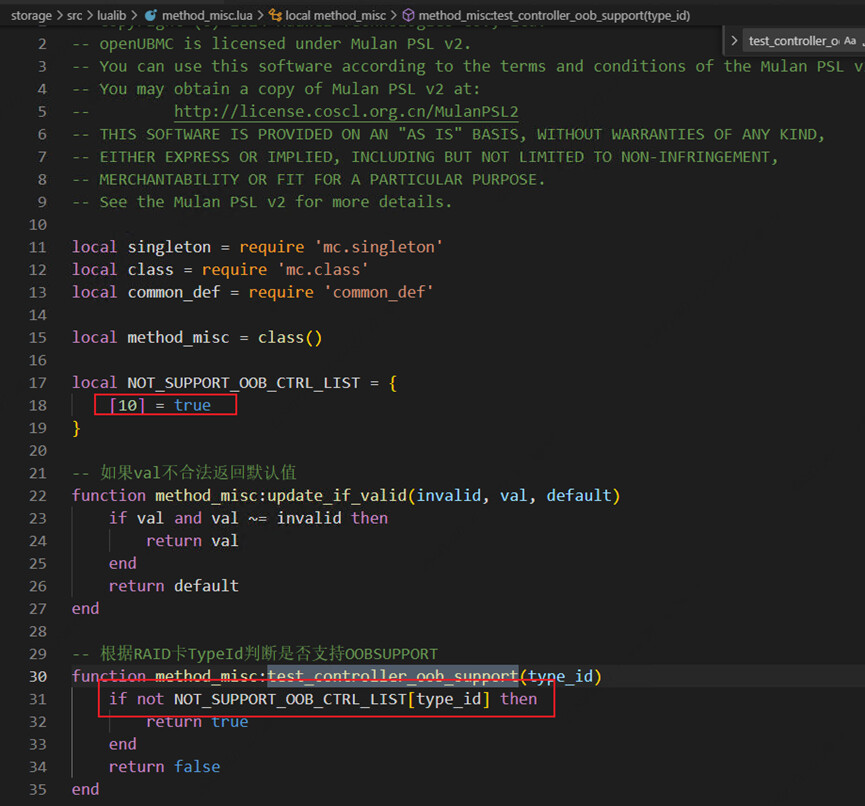Click the return false statement on line 34
Viewport: 865px width, 806px height.
coord(164,766)
